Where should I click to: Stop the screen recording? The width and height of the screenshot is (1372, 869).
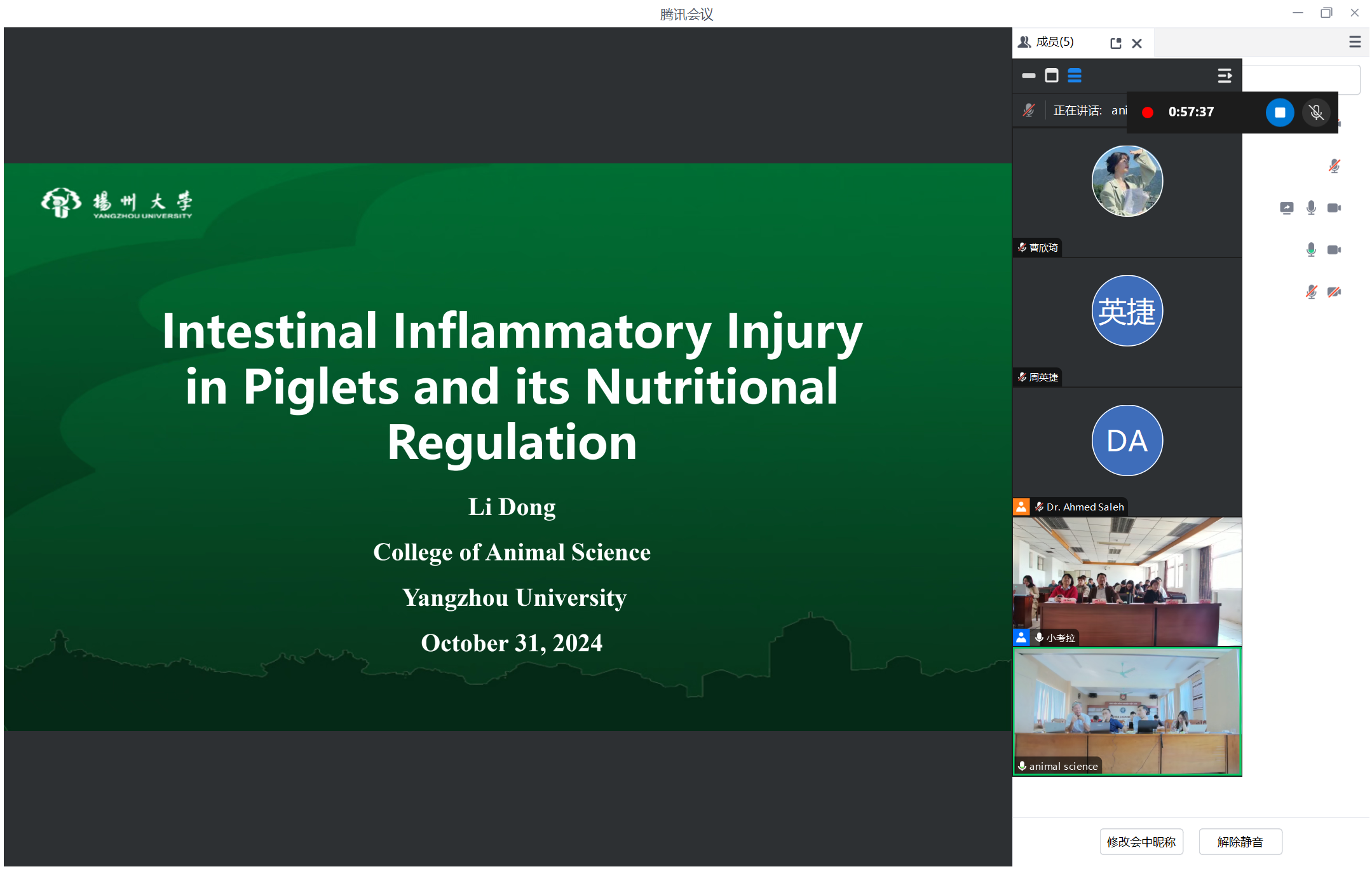pyautogui.click(x=1279, y=113)
